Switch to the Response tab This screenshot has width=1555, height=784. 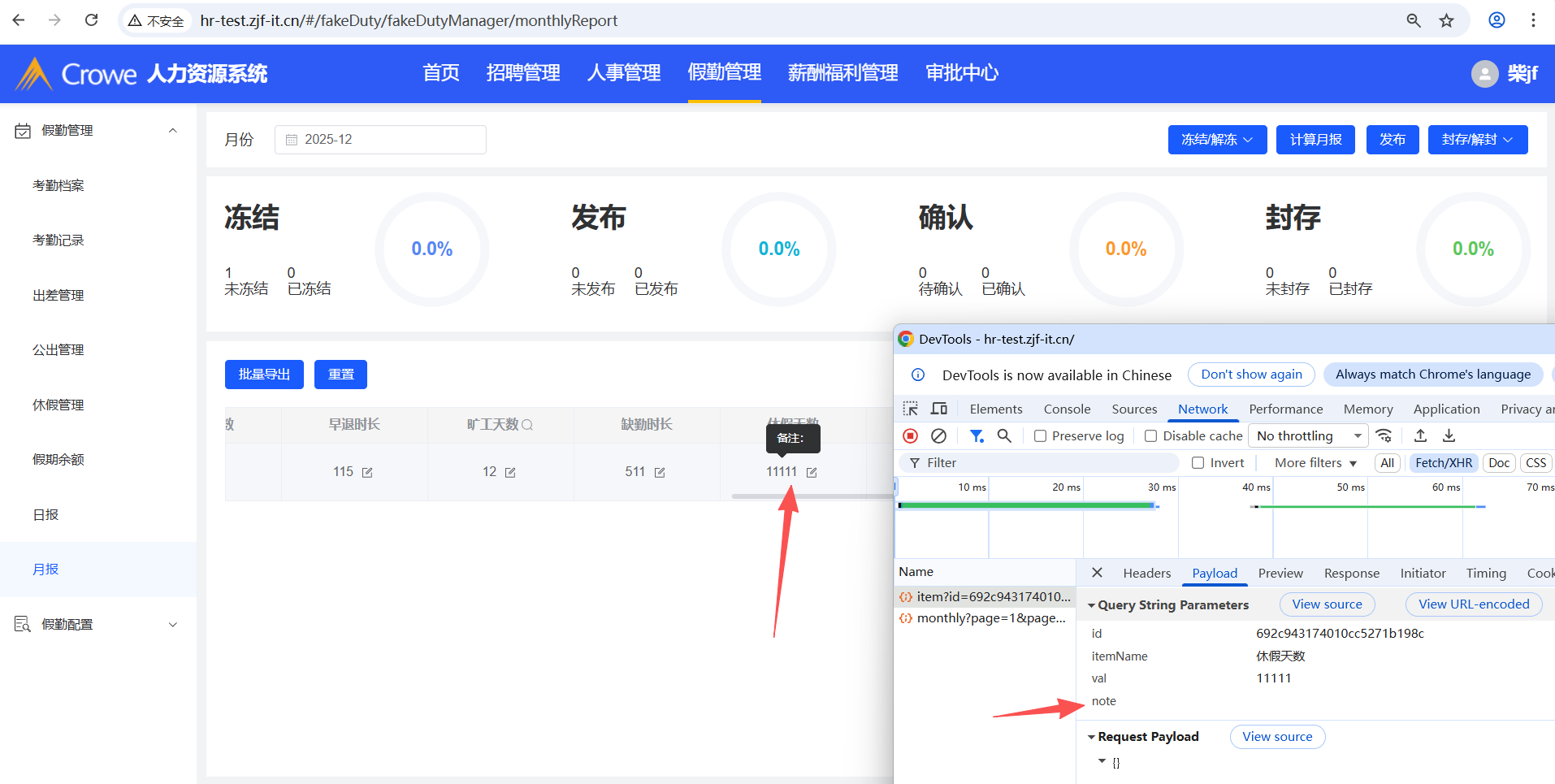[1351, 573]
